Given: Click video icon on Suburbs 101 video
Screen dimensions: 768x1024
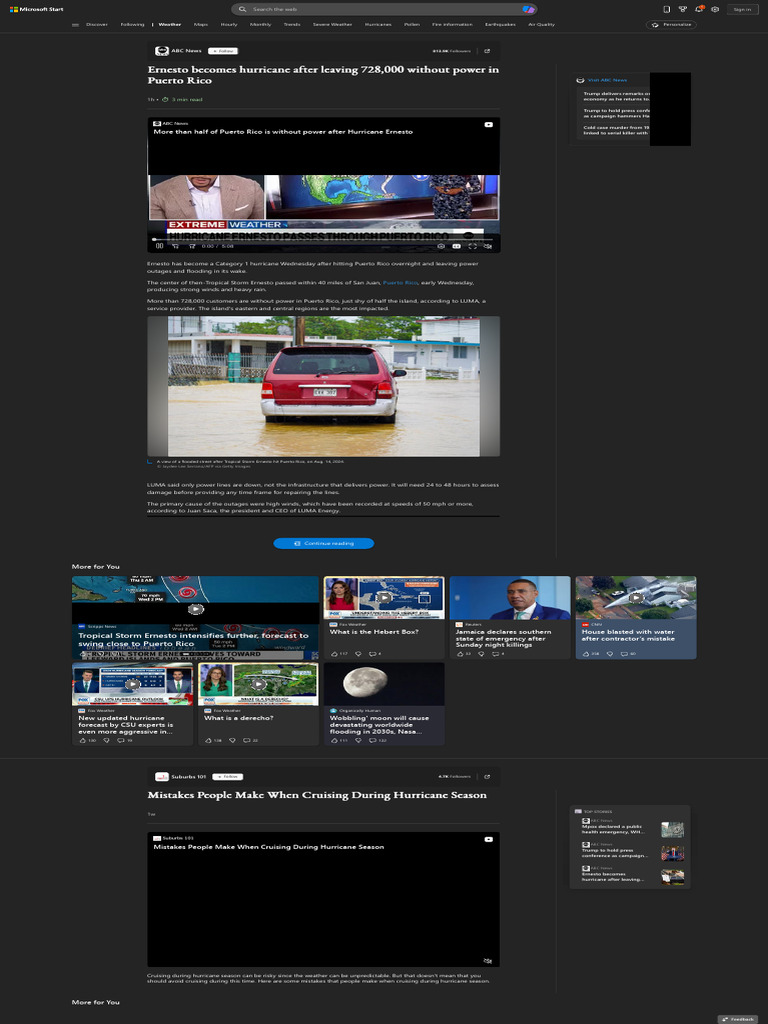Looking at the screenshot, I should coord(488,839).
